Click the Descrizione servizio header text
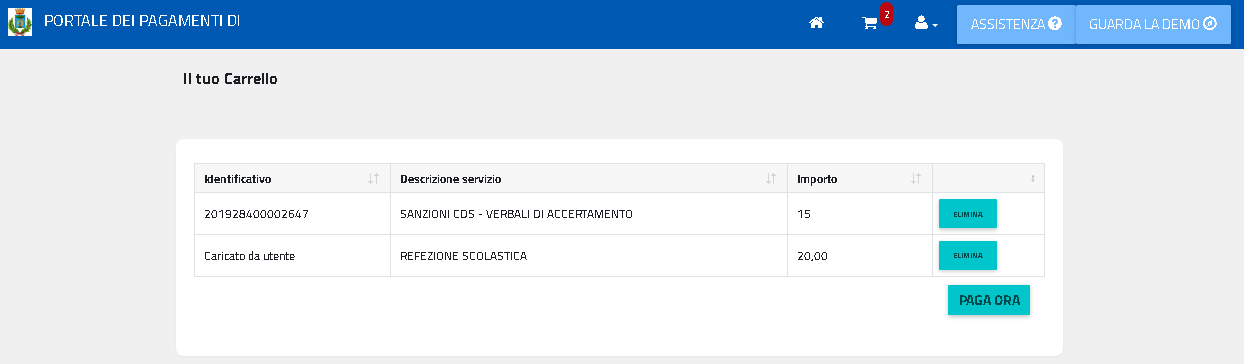 450,179
